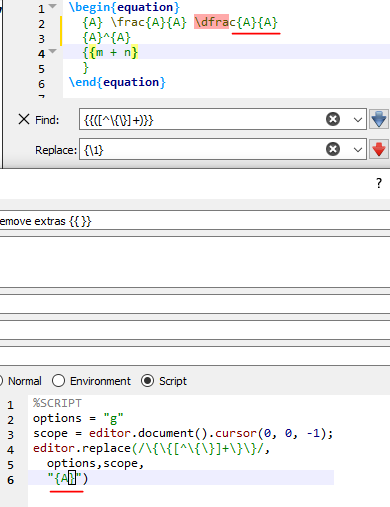Click the highlighted \dfrac command

point(211,22)
